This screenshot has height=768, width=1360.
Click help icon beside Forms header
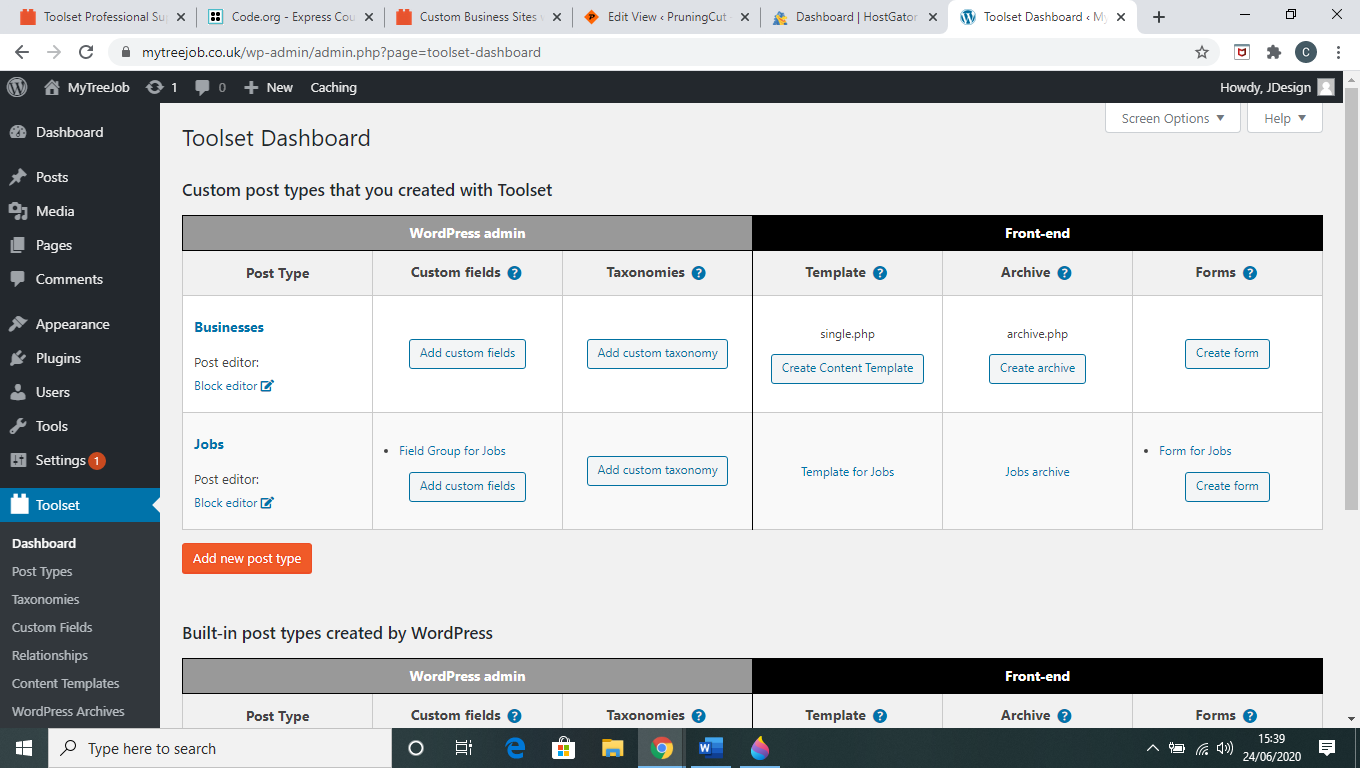pos(1249,272)
